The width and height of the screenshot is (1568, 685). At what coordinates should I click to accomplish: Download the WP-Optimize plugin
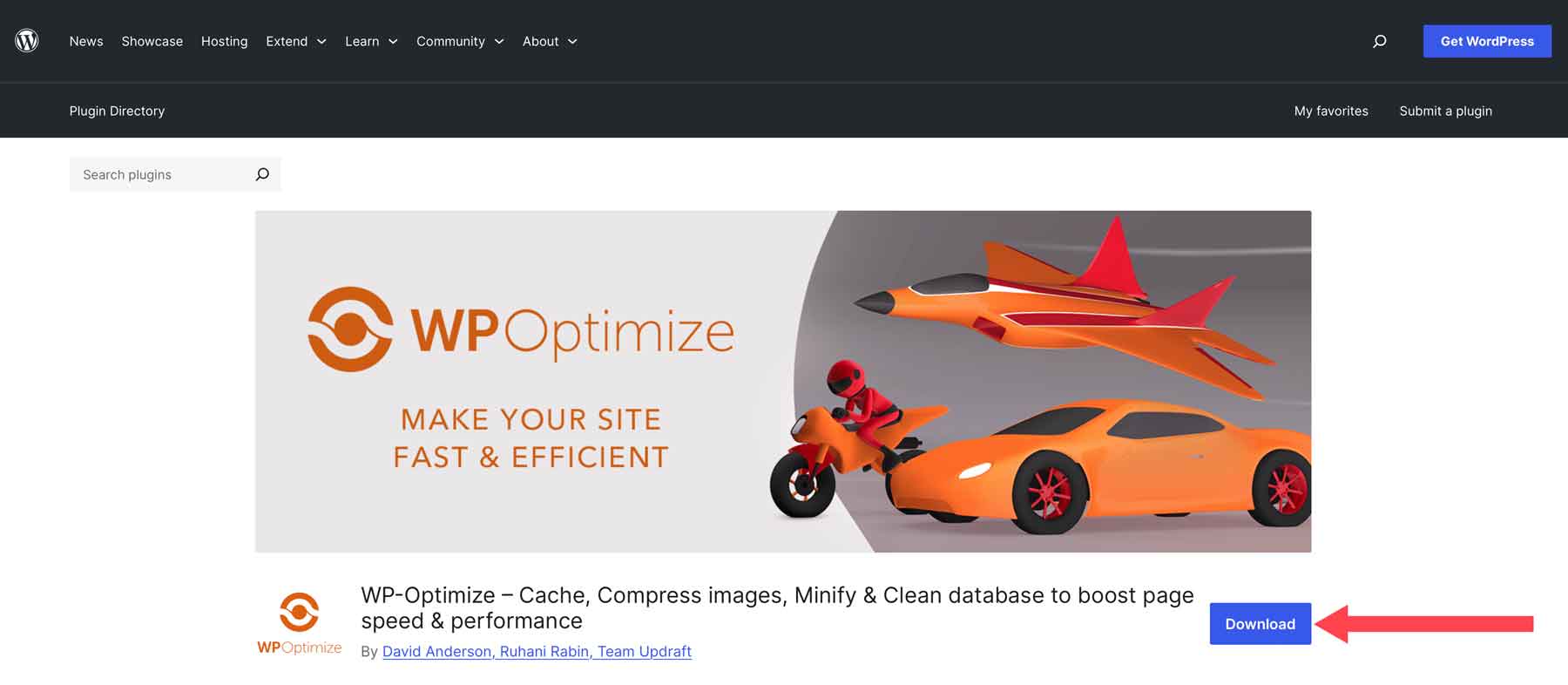click(1260, 624)
